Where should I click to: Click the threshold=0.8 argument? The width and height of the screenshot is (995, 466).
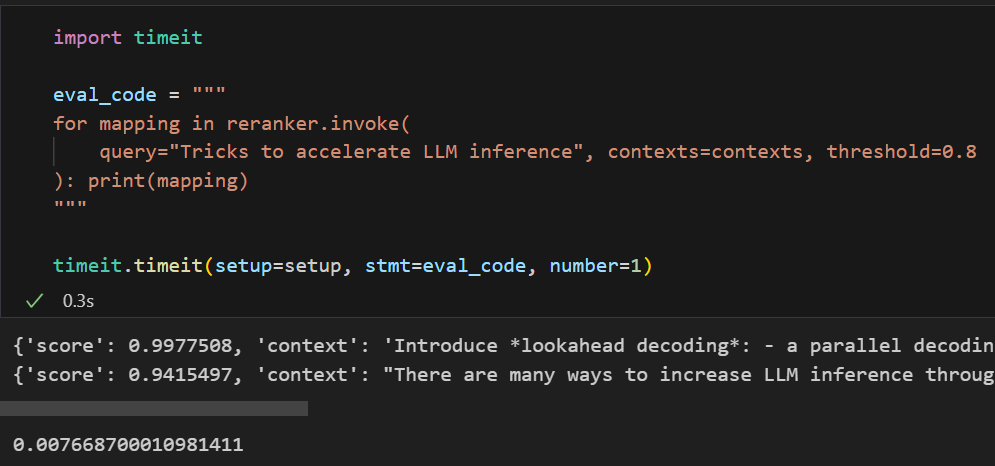[900, 152]
